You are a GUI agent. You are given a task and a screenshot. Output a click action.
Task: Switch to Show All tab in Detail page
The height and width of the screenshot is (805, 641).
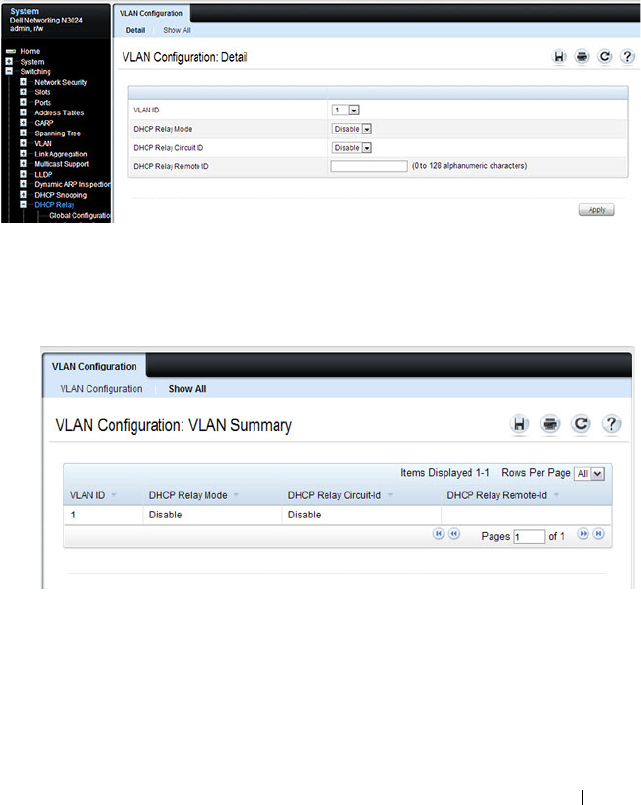tap(177, 30)
